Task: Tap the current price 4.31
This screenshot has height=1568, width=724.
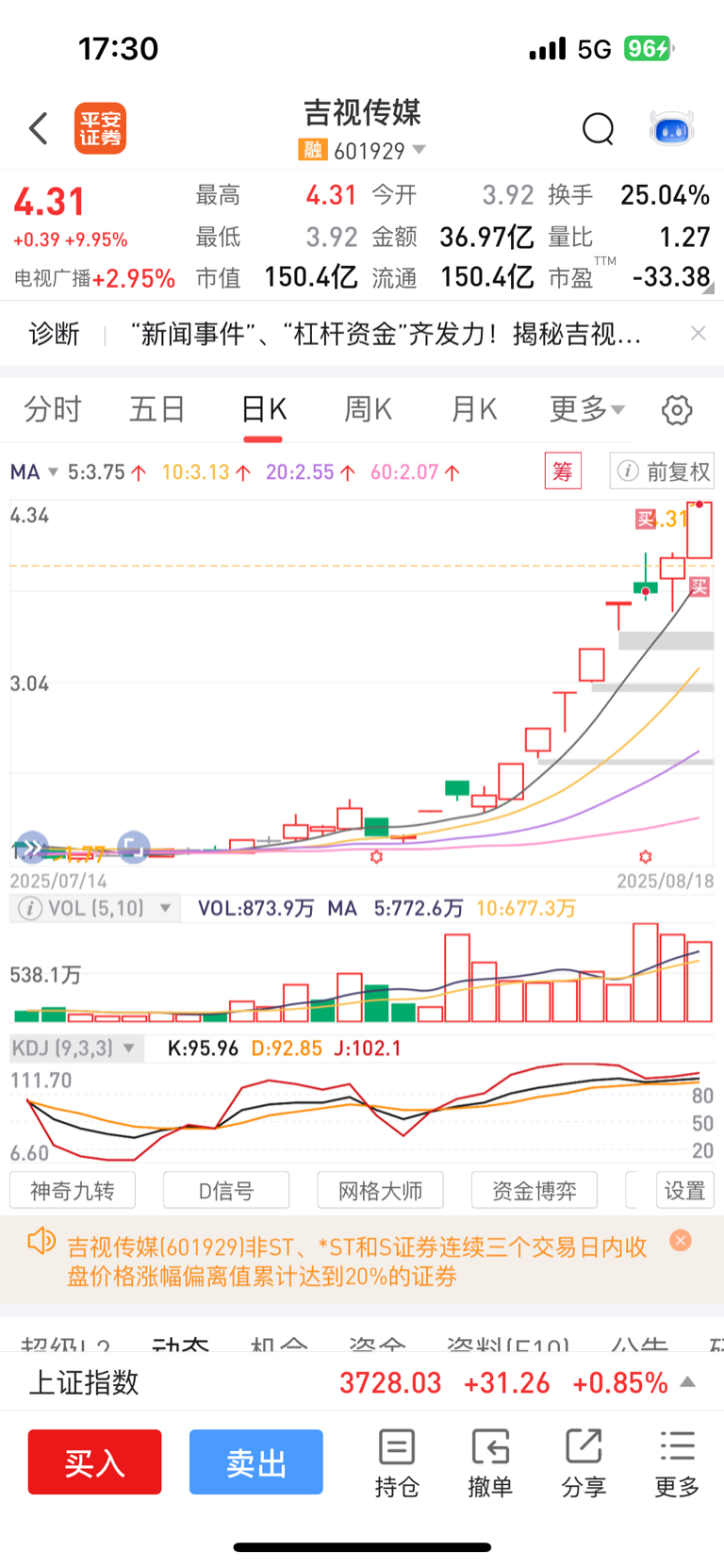Action: [49, 202]
